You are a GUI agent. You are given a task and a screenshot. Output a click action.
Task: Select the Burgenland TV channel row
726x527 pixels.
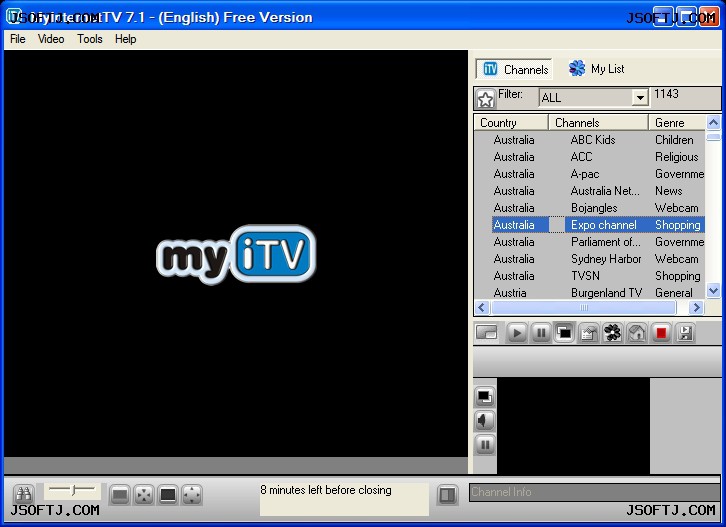pos(589,293)
